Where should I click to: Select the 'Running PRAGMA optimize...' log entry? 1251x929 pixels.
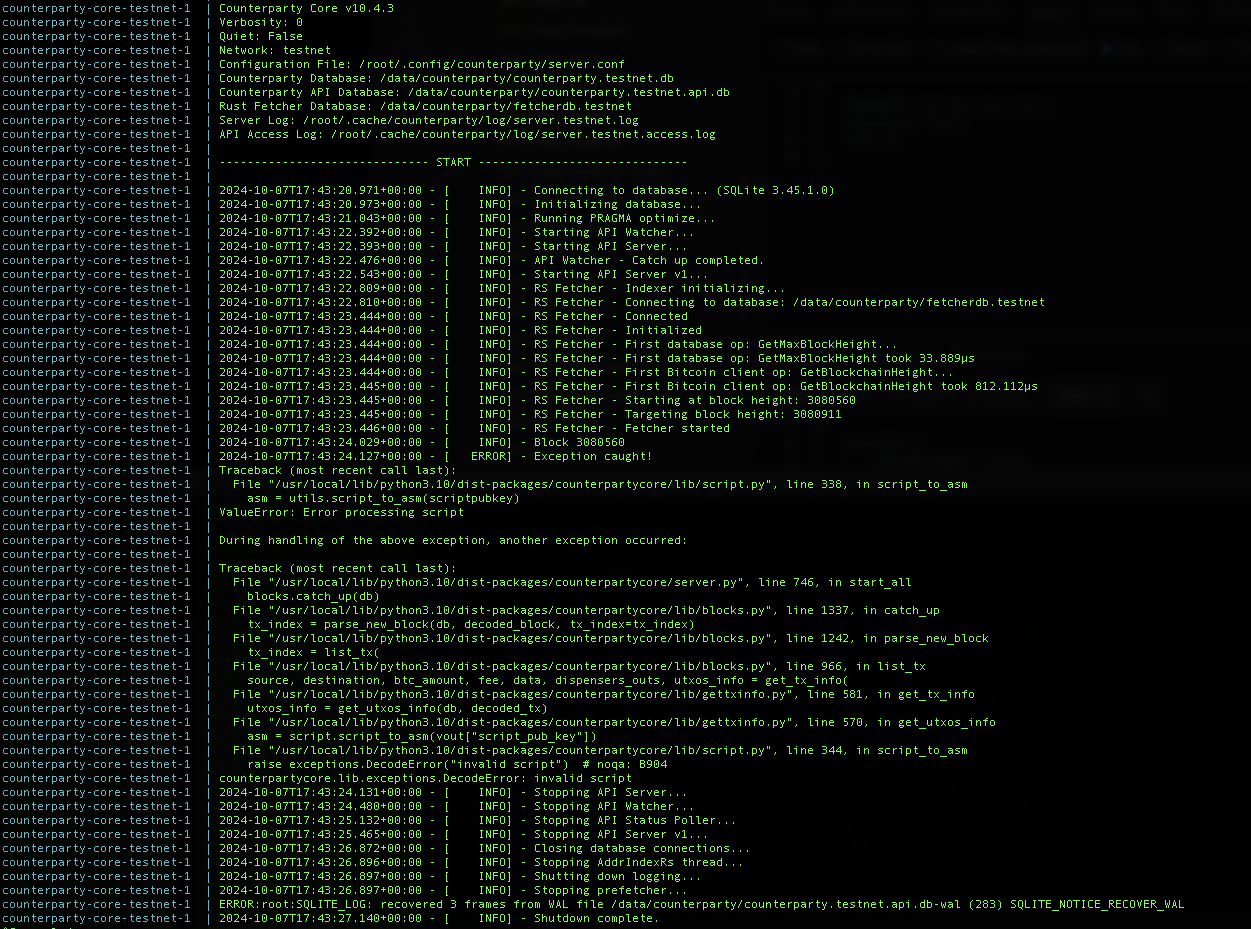click(467, 218)
